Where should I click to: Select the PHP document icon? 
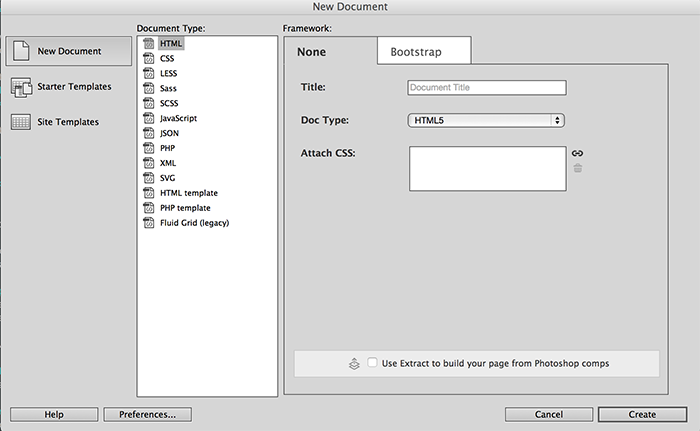pyautogui.click(x=149, y=148)
